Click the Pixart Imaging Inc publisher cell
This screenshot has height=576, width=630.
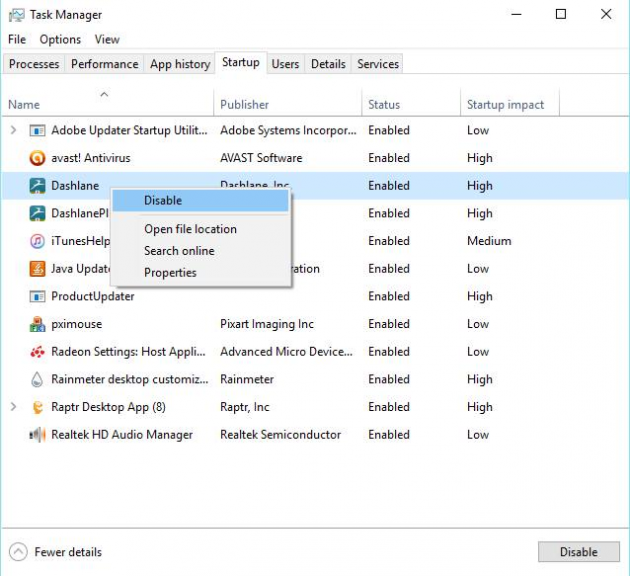[x=267, y=324]
